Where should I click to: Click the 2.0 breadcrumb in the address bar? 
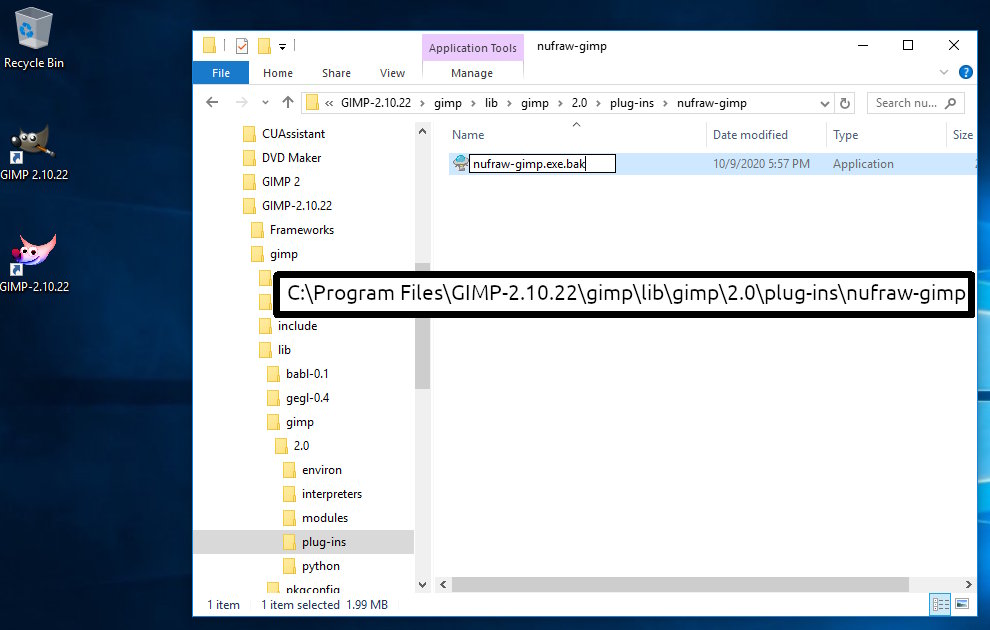click(x=579, y=103)
